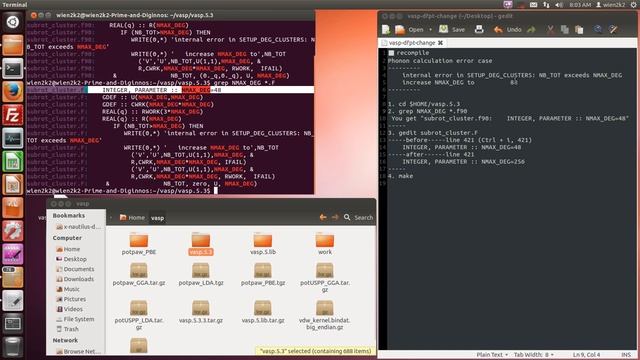Paste clipboard with gedit toolbar icon

point(579,30)
